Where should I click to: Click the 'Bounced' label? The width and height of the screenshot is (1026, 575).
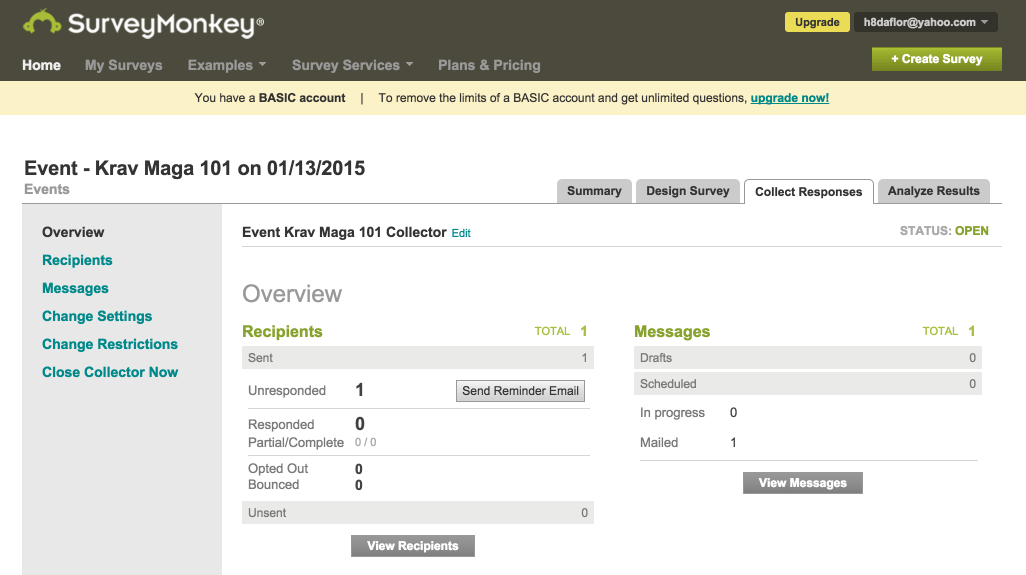click(274, 485)
